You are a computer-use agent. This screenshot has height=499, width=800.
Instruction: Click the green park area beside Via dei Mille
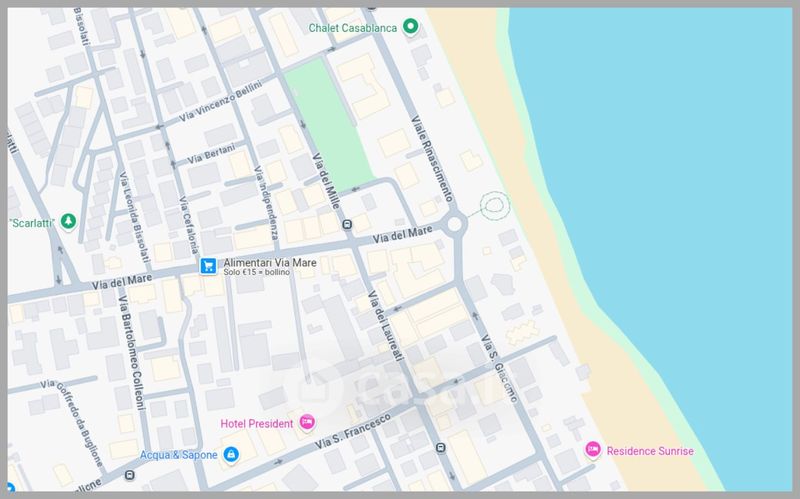[328, 122]
